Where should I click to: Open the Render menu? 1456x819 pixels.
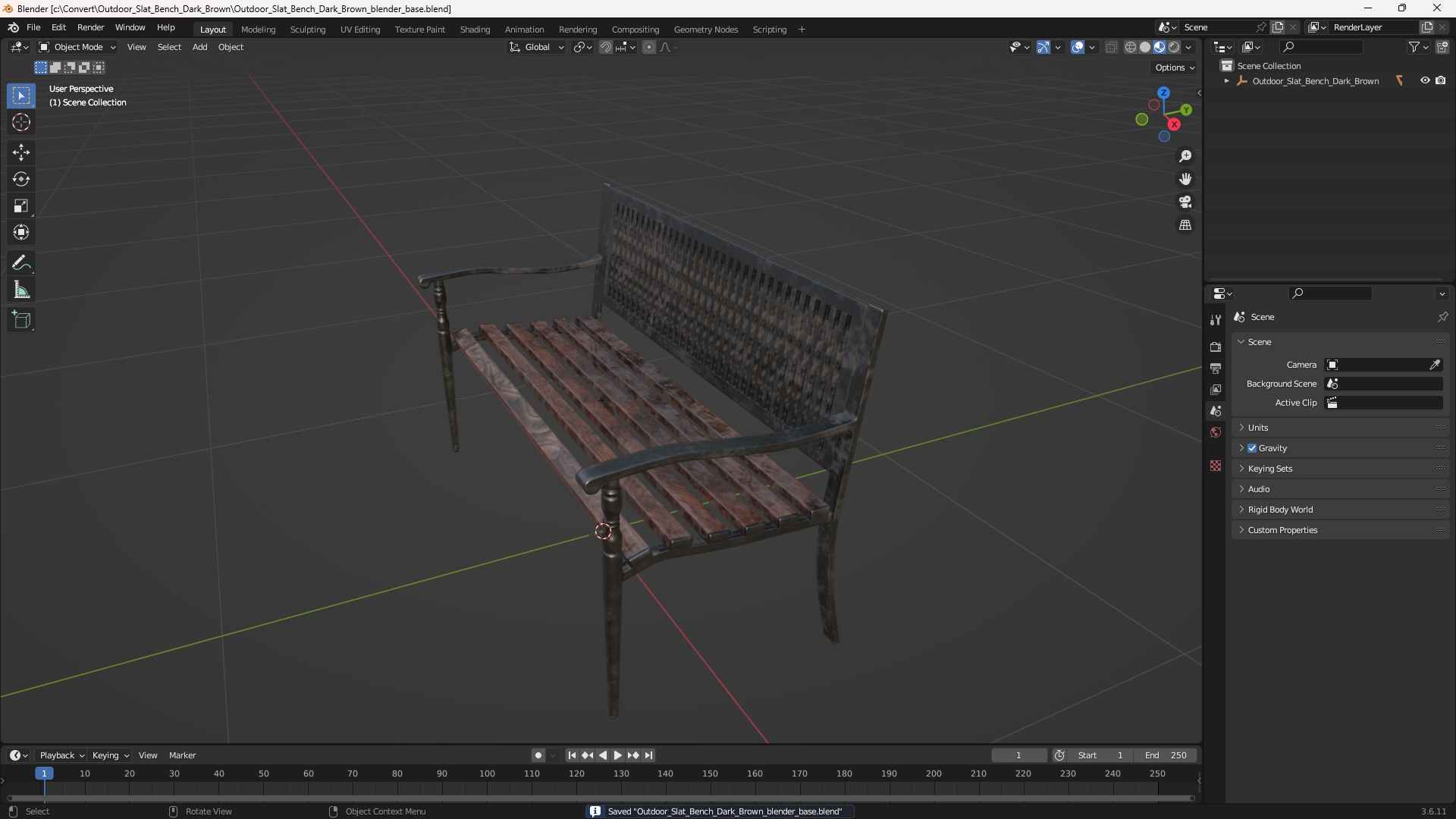[90, 27]
